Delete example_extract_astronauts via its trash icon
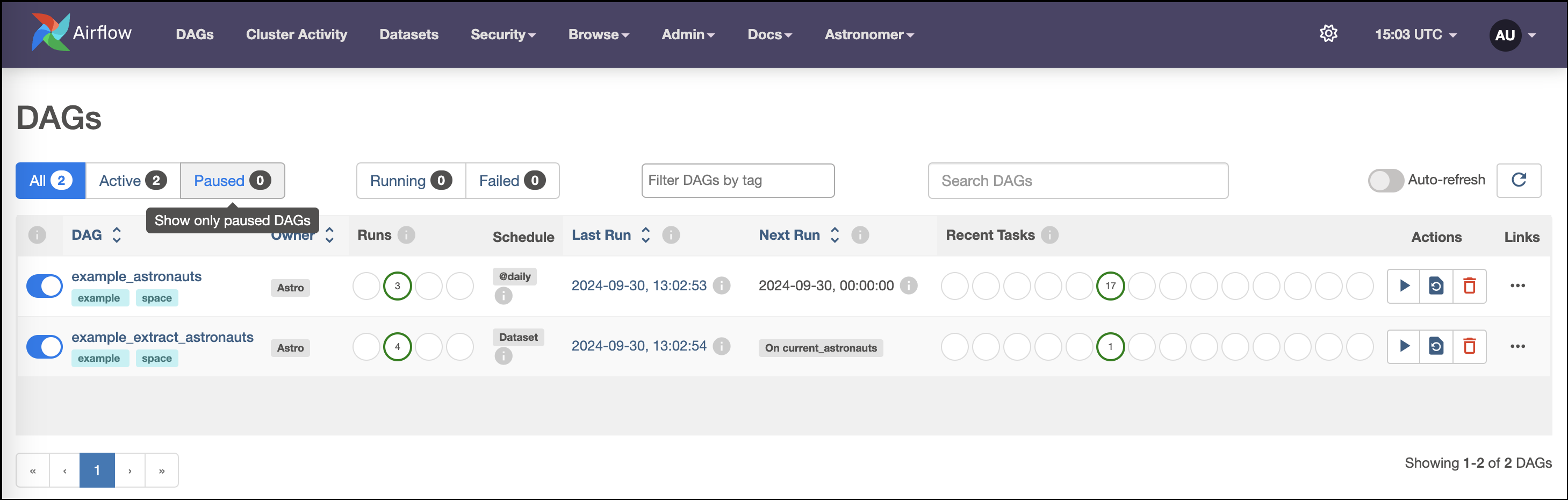This screenshot has width=1568, height=500. coord(1469,346)
